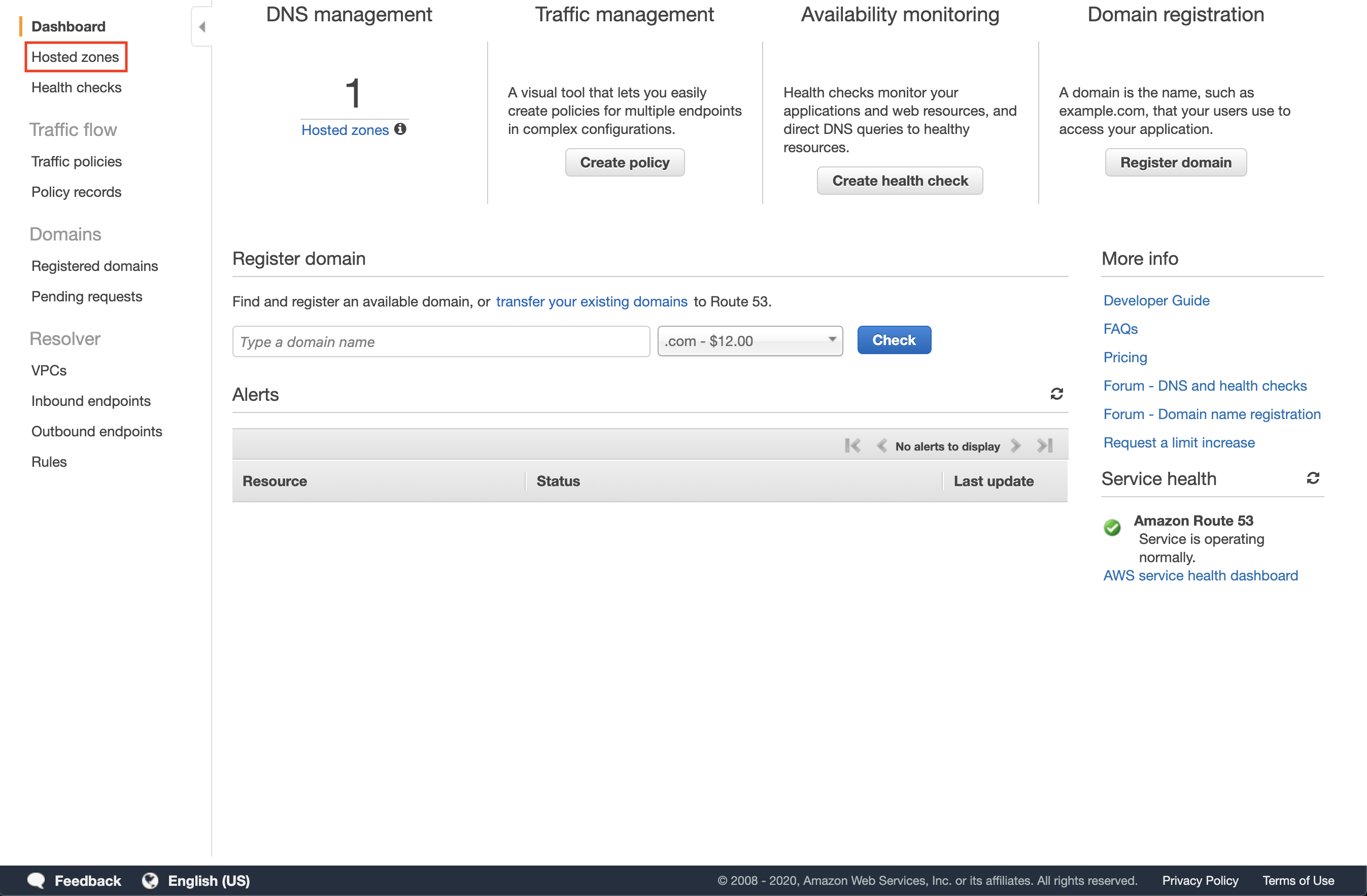Click the Hosted zones info icon
This screenshot has width=1367, height=896.
click(400, 129)
